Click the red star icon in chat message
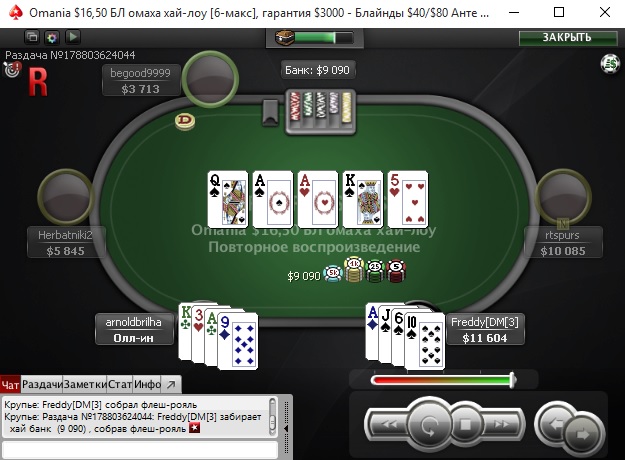The height and width of the screenshot is (460, 625). pyautogui.click(x=194, y=429)
